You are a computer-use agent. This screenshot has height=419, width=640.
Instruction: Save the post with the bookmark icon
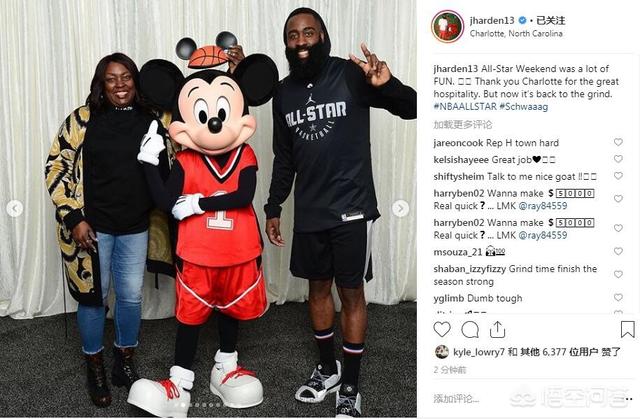point(627,329)
